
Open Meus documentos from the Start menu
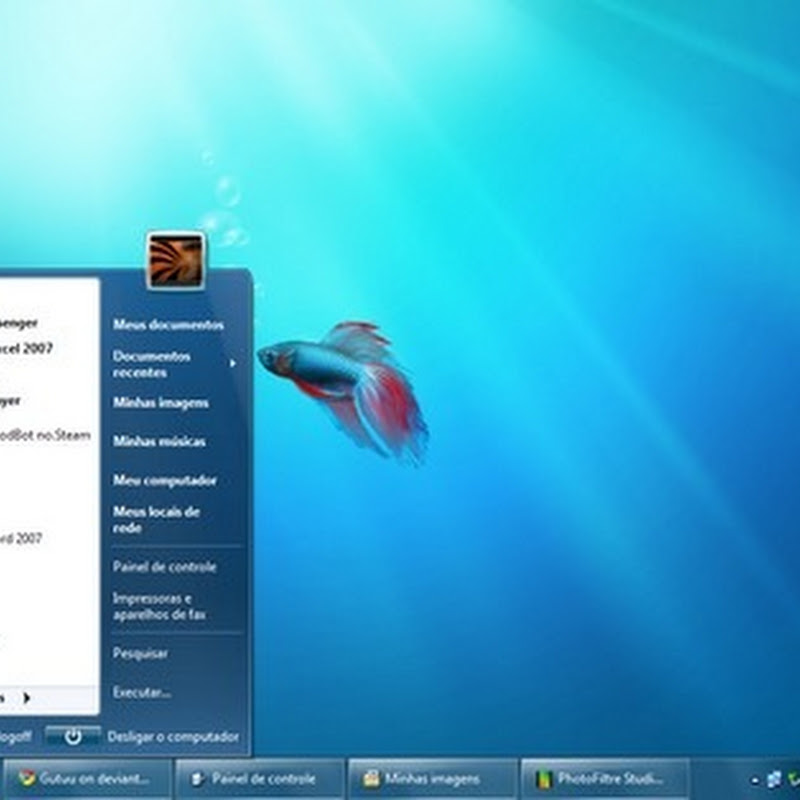click(x=168, y=325)
